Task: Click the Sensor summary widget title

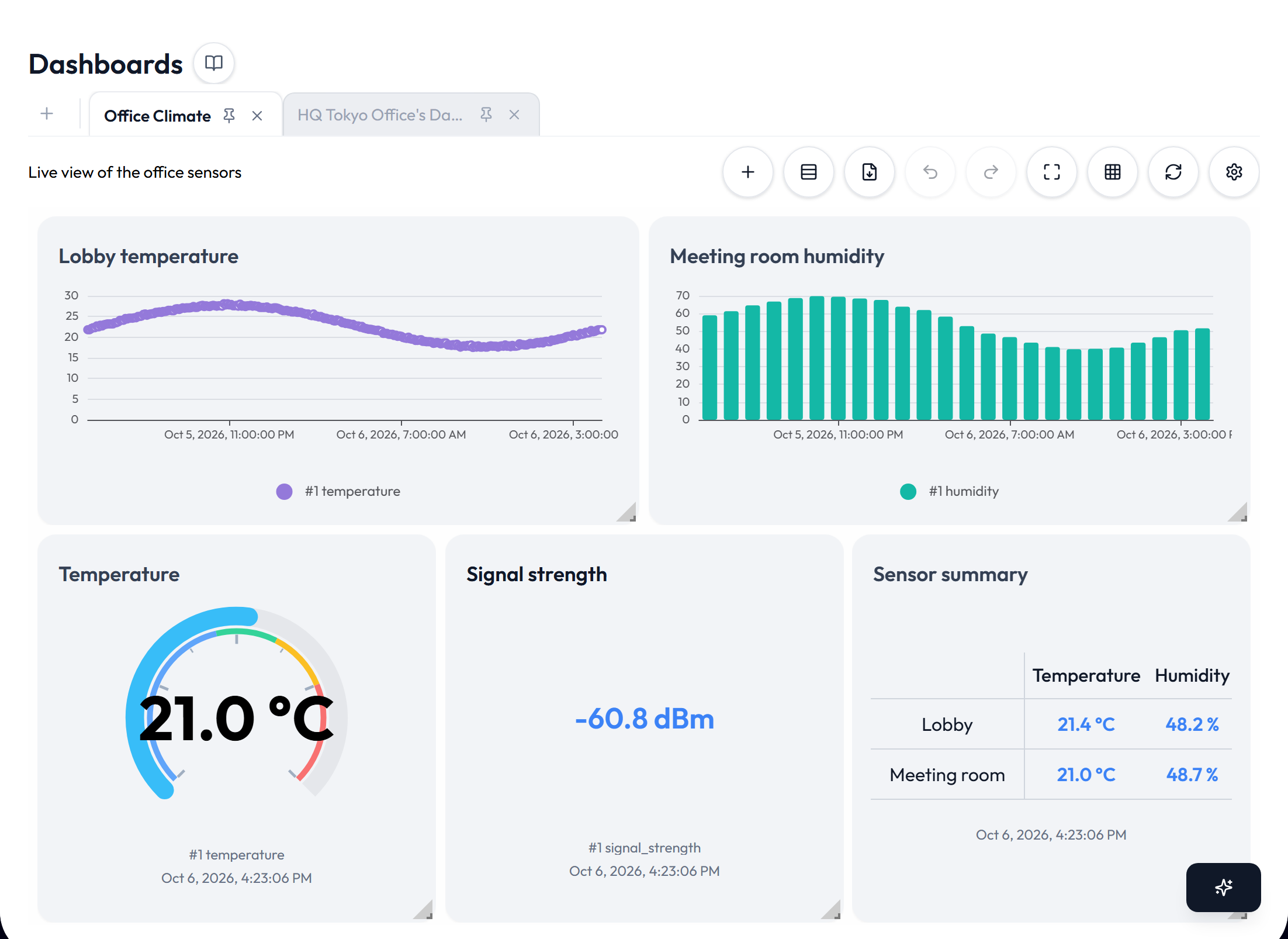Action: coord(950,574)
